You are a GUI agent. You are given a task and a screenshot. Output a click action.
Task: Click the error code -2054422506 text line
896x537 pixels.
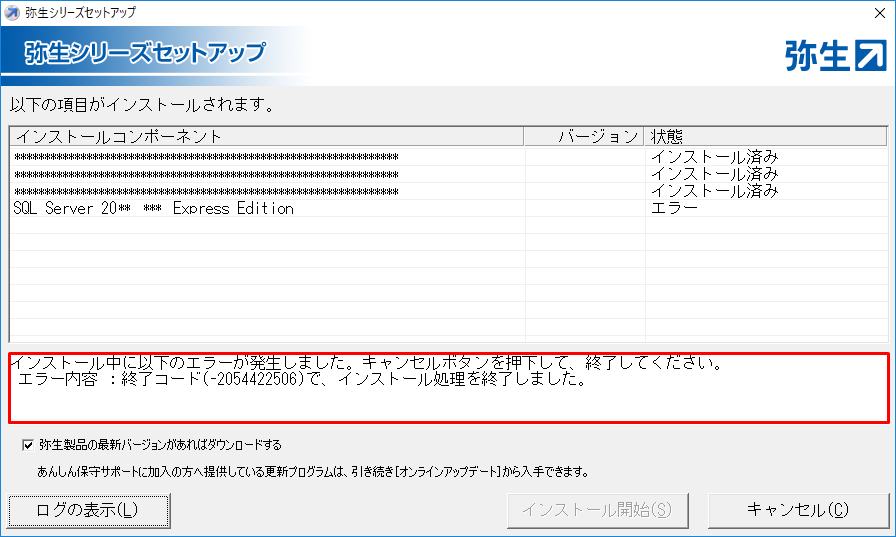[301, 379]
